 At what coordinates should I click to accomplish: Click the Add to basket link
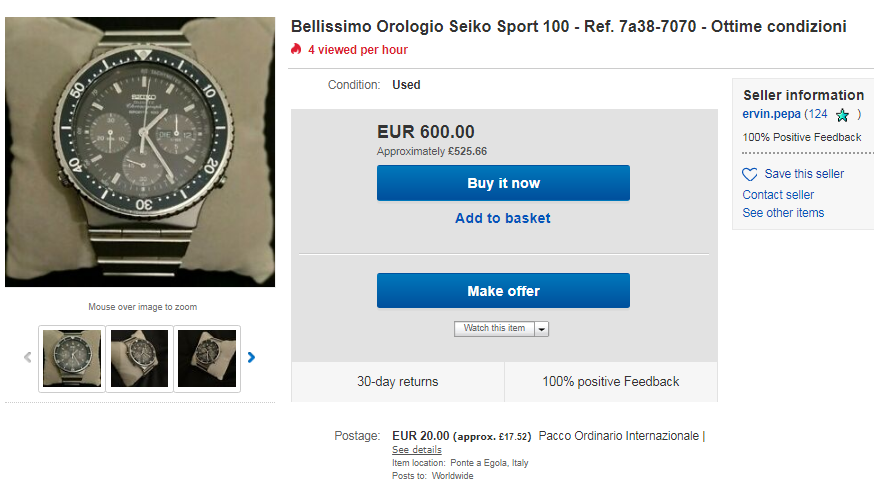click(503, 218)
